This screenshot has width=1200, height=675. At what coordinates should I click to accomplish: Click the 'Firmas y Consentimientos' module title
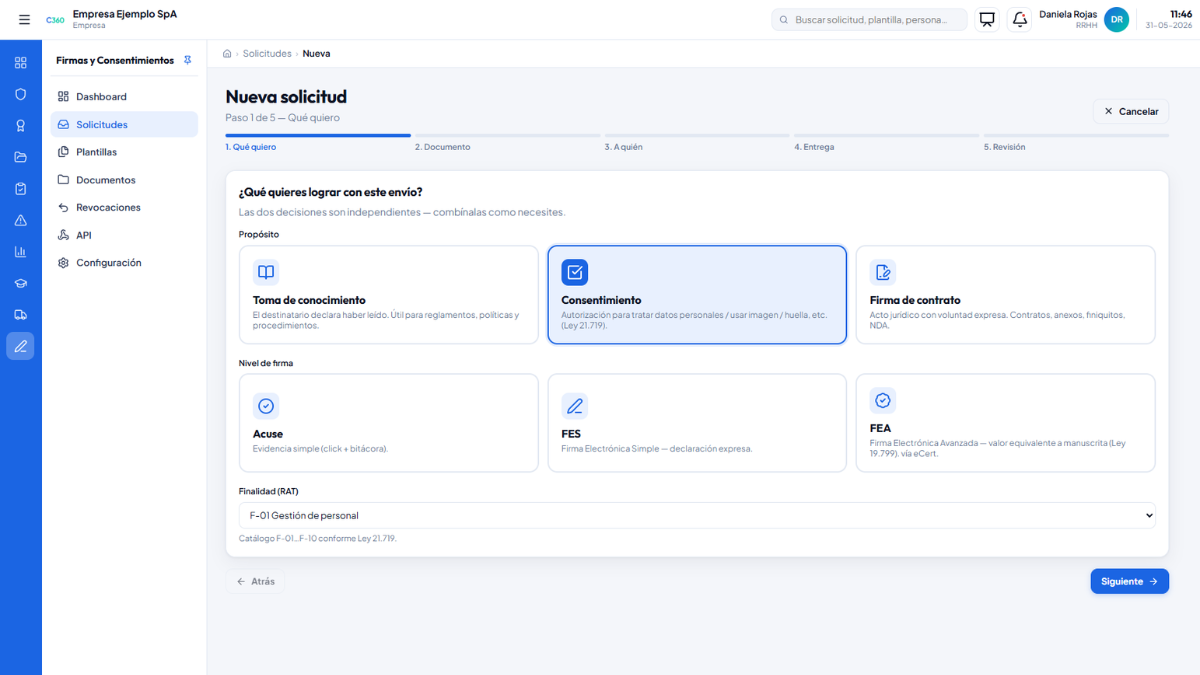point(115,60)
